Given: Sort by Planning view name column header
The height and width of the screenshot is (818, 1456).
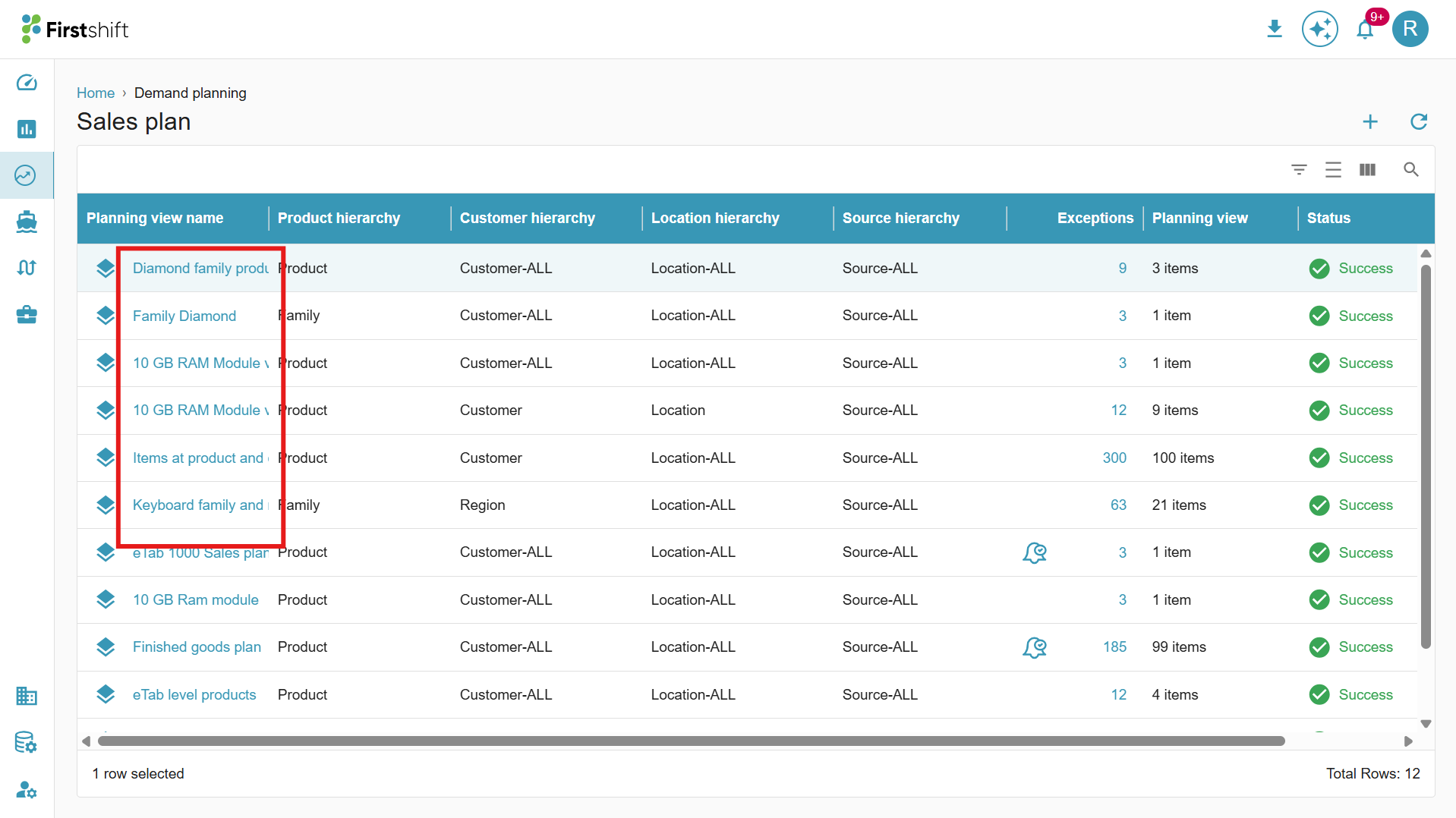Looking at the screenshot, I should pos(155,218).
